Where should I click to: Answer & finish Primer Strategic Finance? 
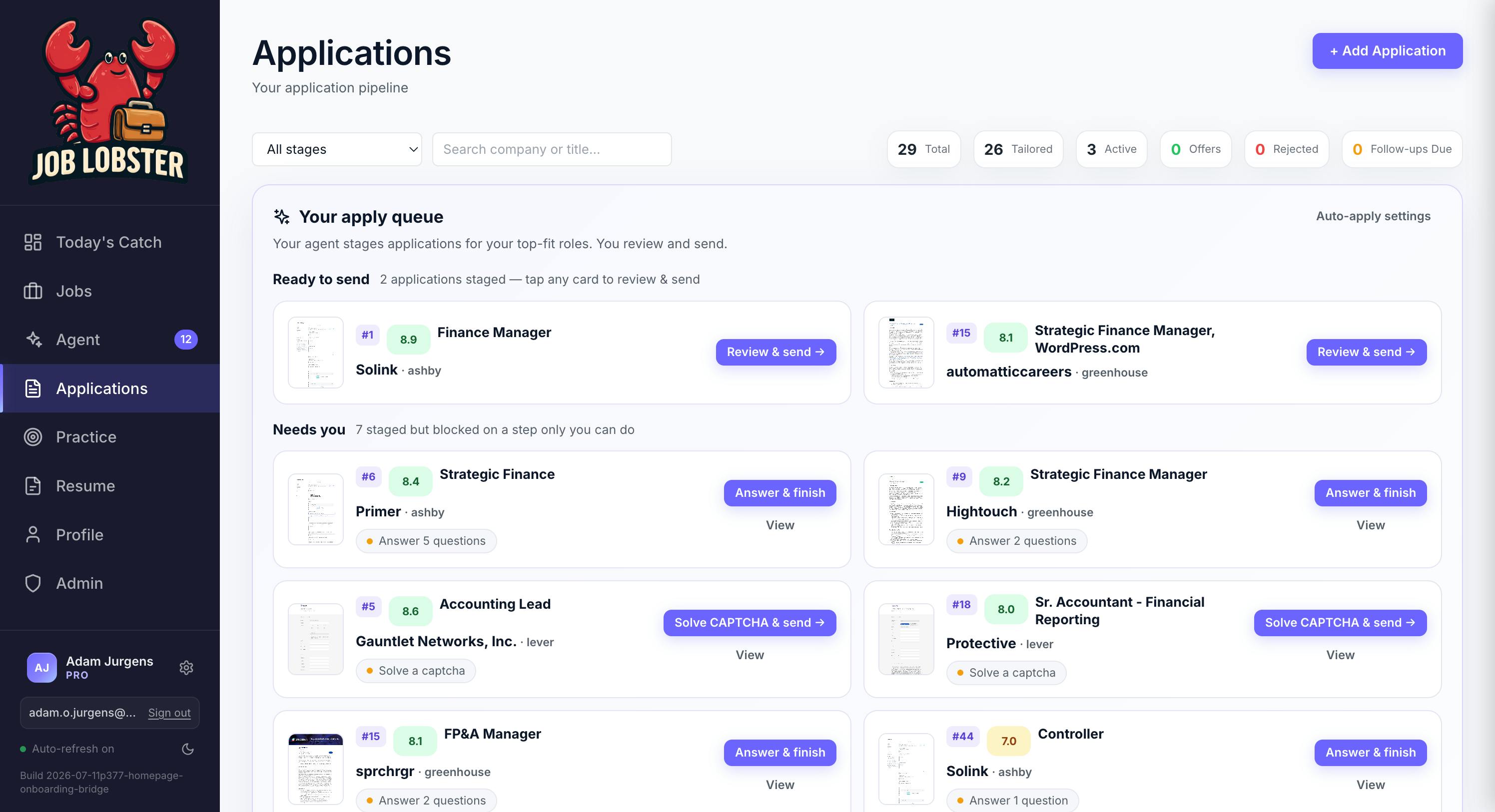779,493
